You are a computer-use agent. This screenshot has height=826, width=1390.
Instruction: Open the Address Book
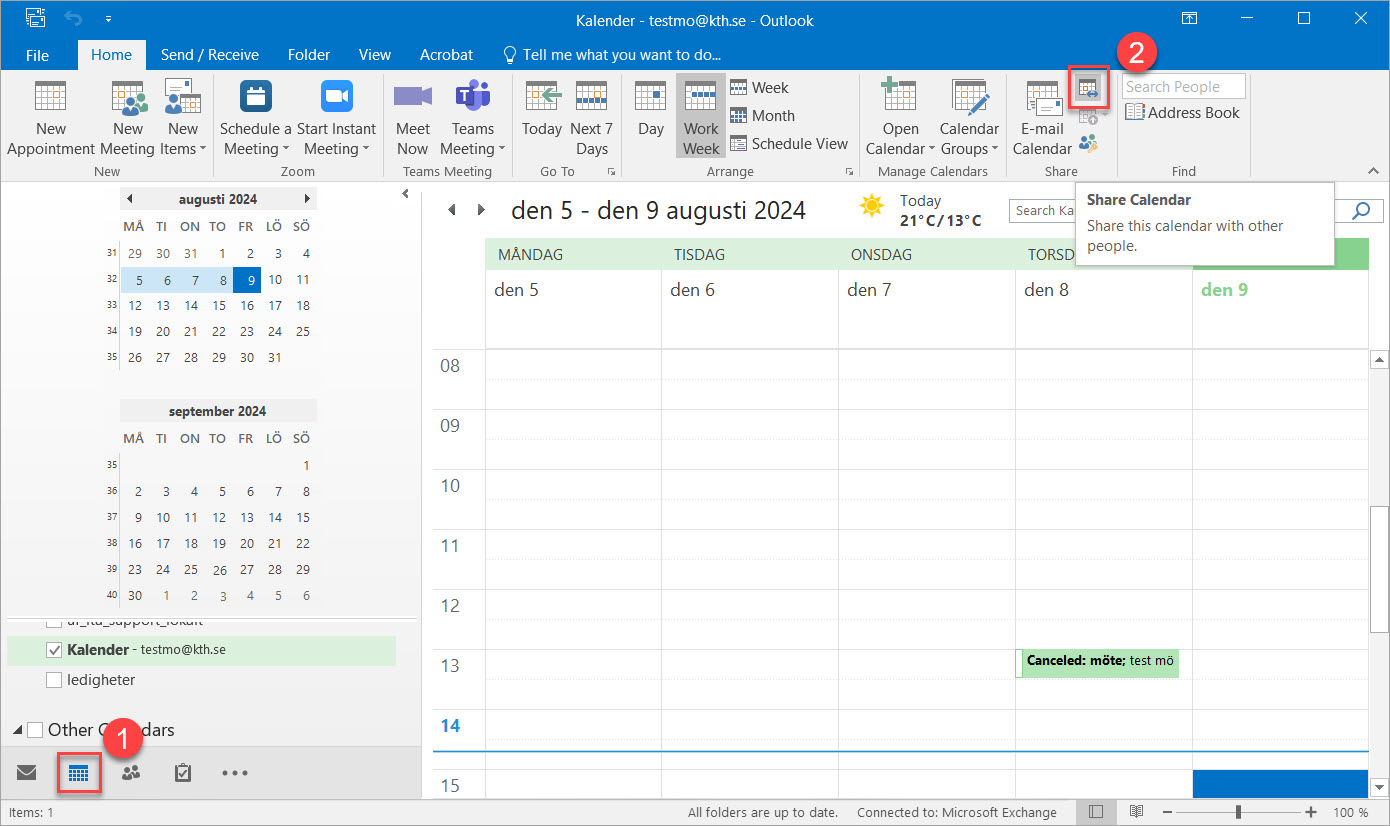1183,113
